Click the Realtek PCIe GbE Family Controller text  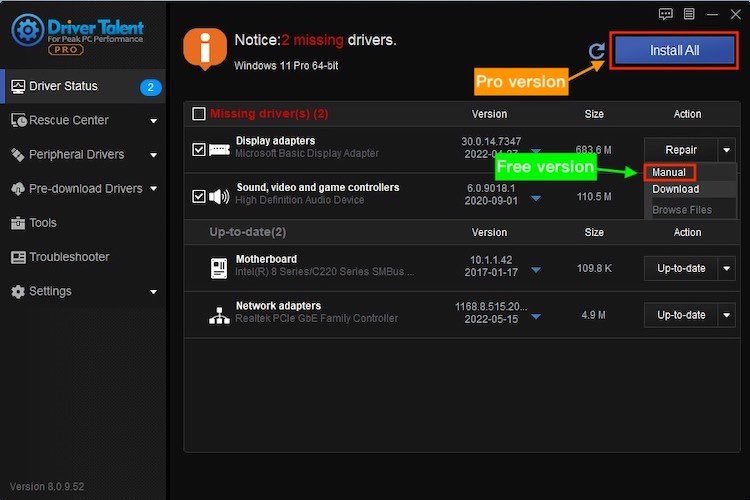(x=316, y=319)
